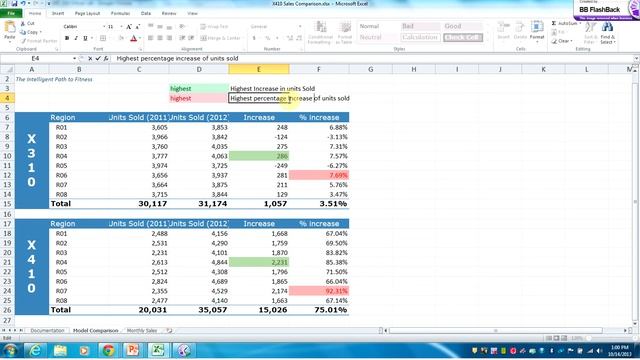Open the Documentation sheet tab
Viewport: 640px width, 360px height.
point(47,330)
